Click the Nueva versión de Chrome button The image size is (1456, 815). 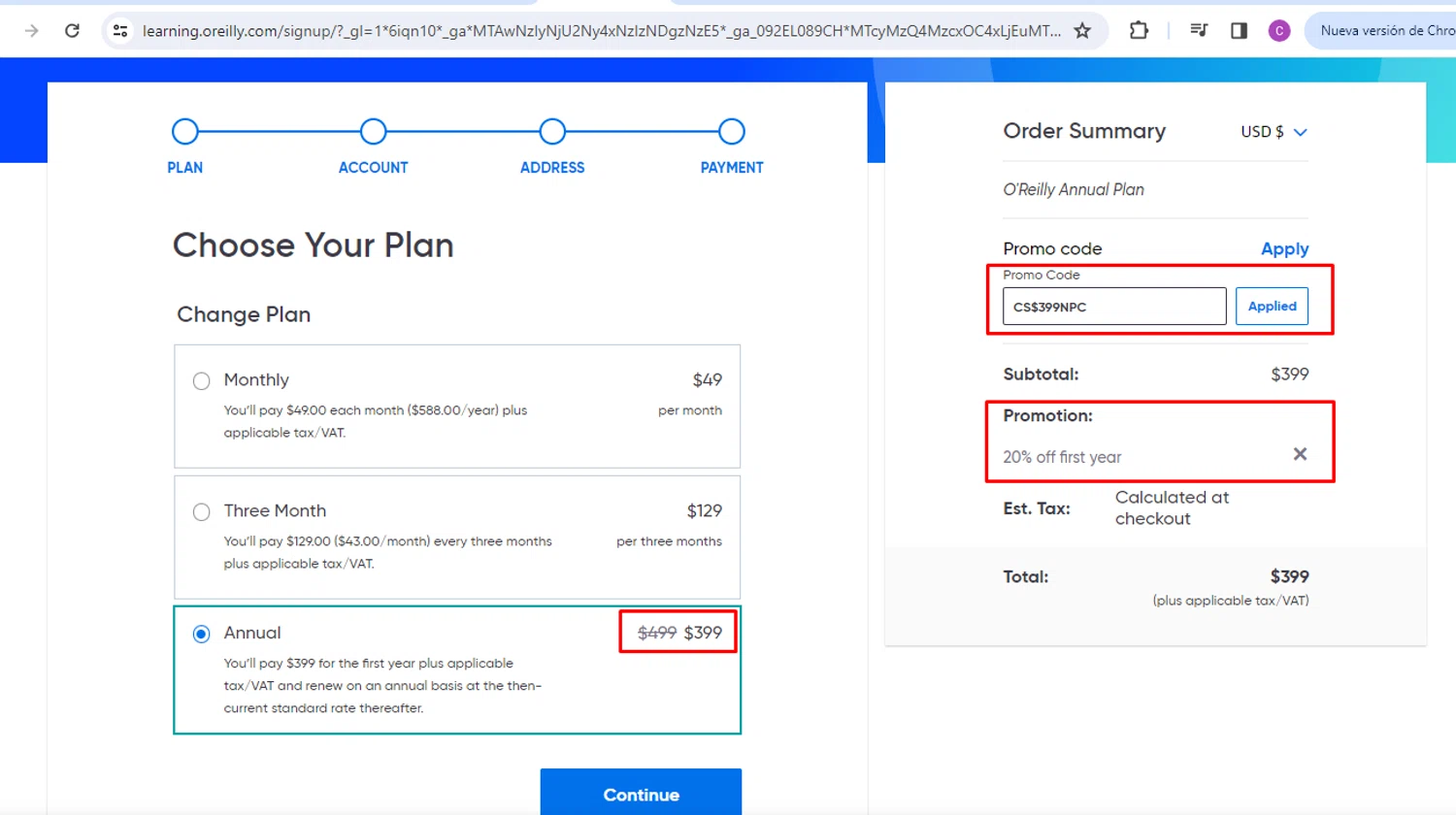coord(1385,31)
